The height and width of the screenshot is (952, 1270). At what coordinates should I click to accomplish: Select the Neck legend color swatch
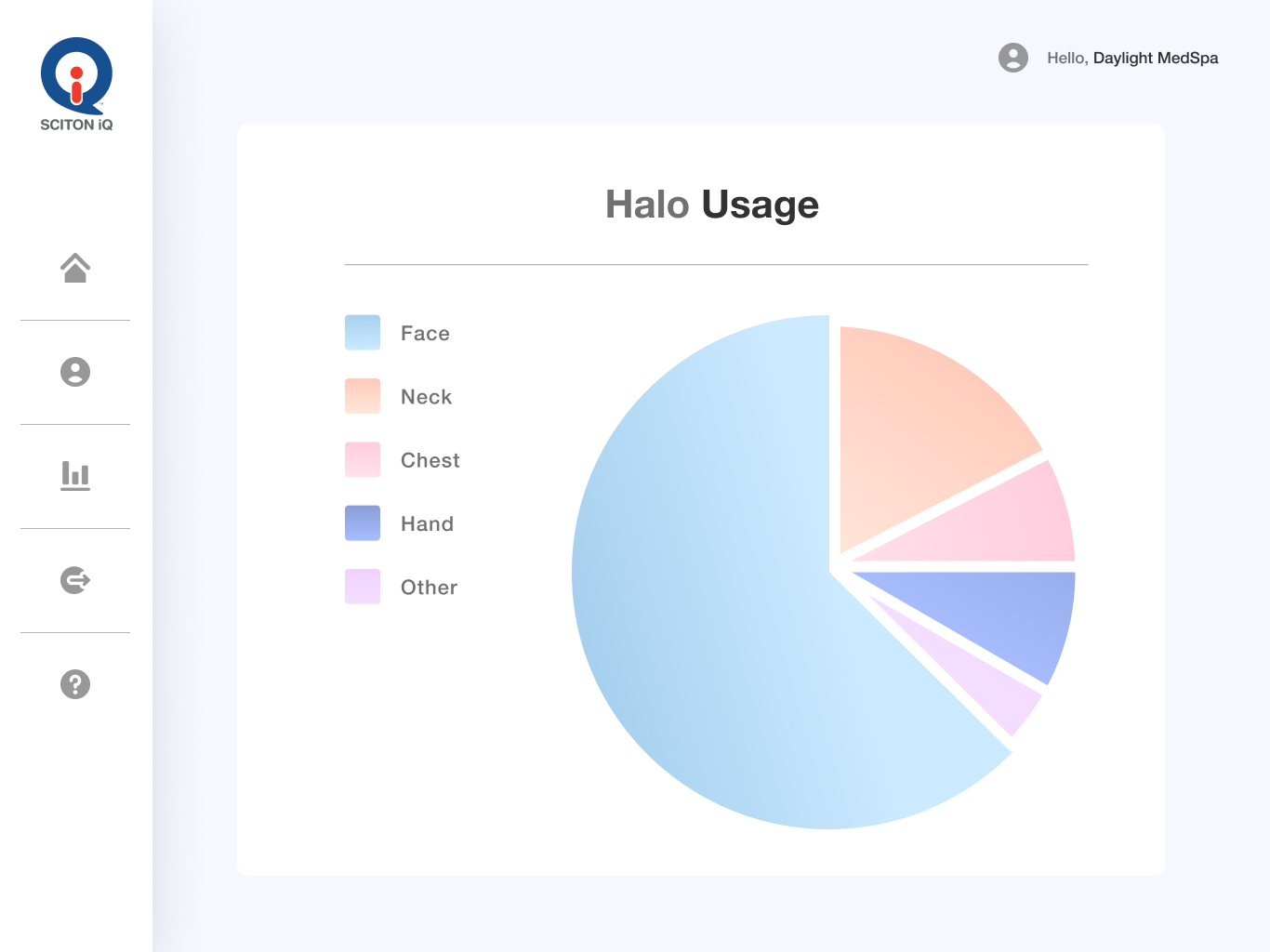[363, 396]
